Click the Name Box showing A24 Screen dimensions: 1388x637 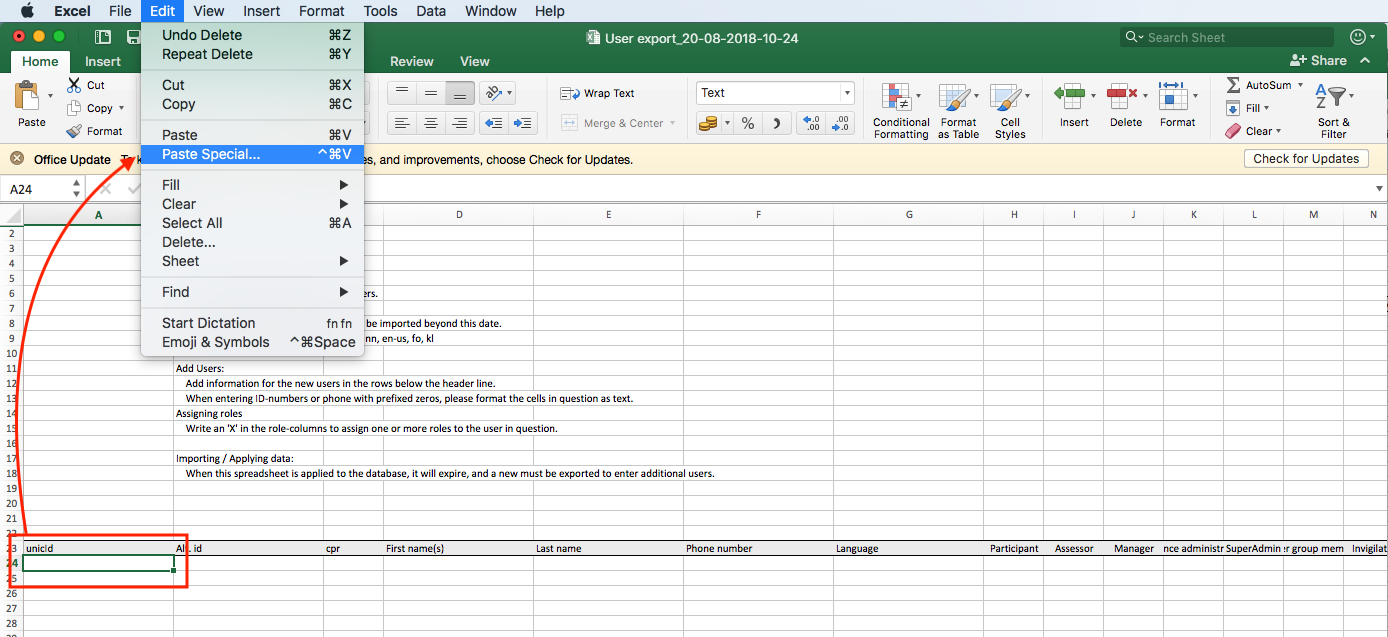pos(36,189)
